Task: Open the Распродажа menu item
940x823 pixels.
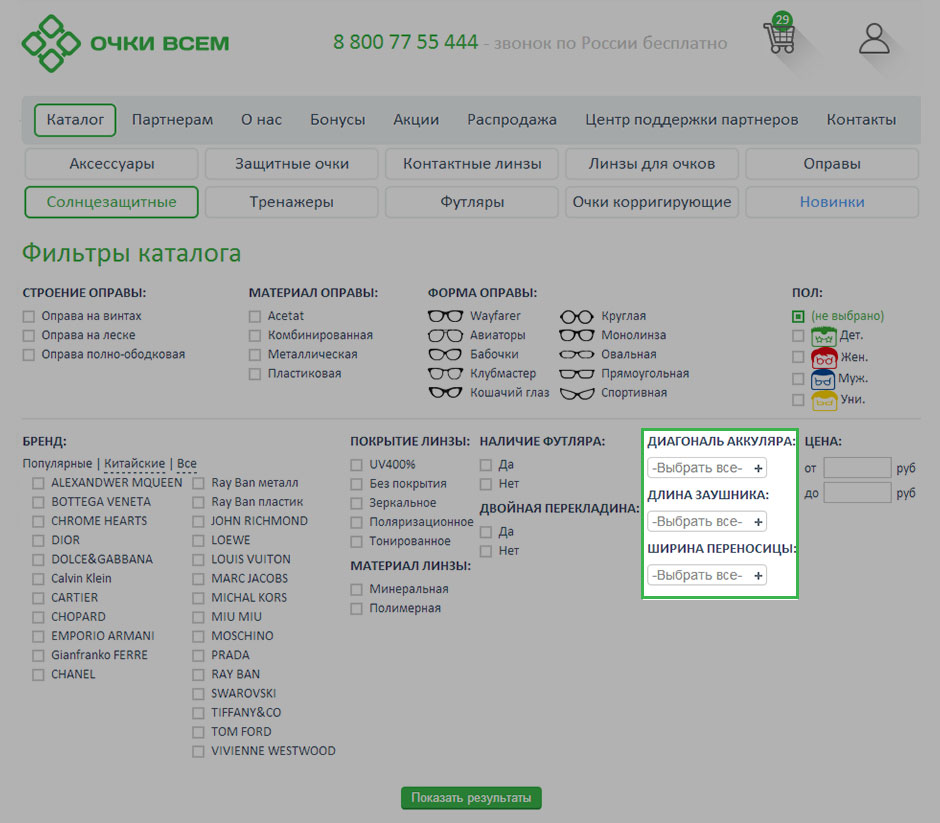Action: (511, 120)
